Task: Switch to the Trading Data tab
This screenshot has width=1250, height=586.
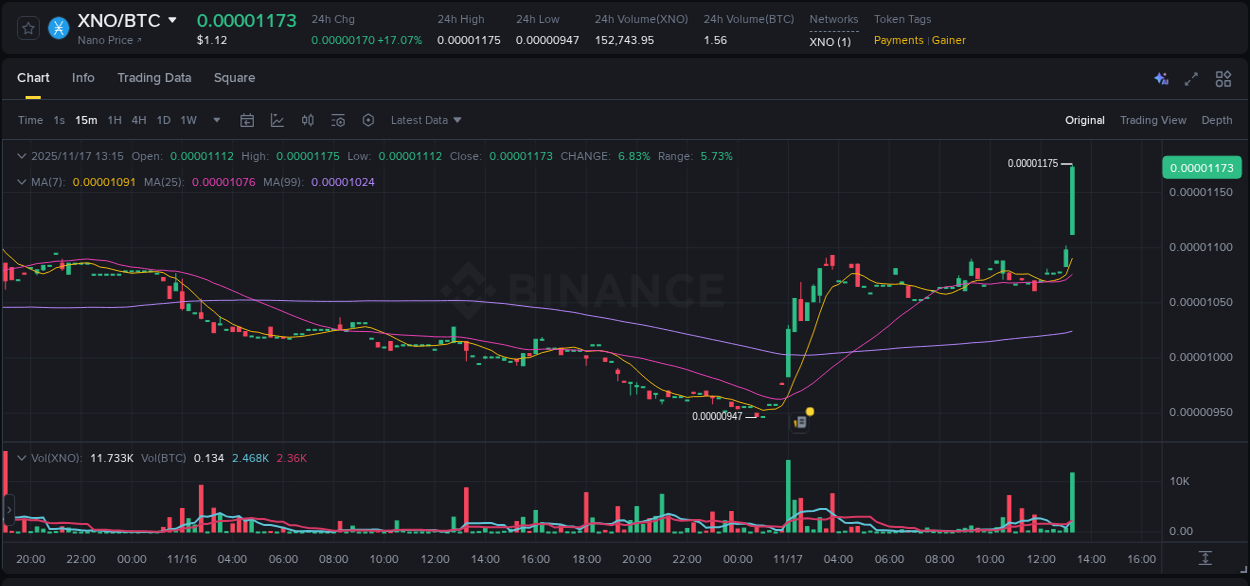Action: (x=154, y=78)
